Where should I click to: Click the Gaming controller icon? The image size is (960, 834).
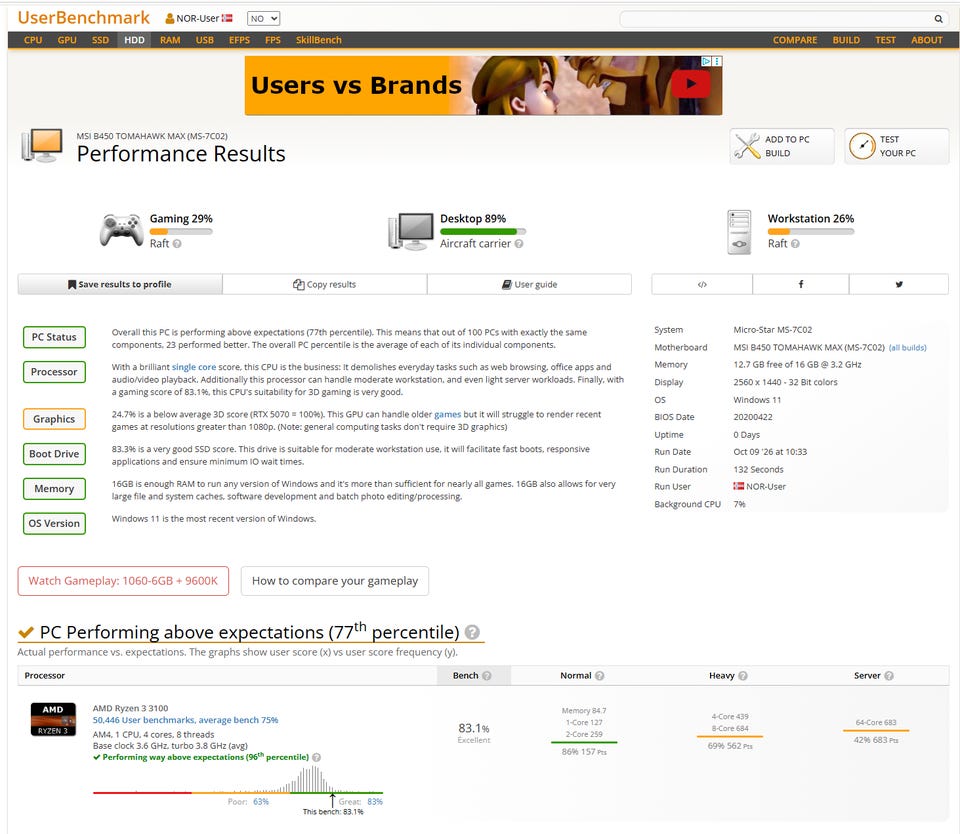122,230
